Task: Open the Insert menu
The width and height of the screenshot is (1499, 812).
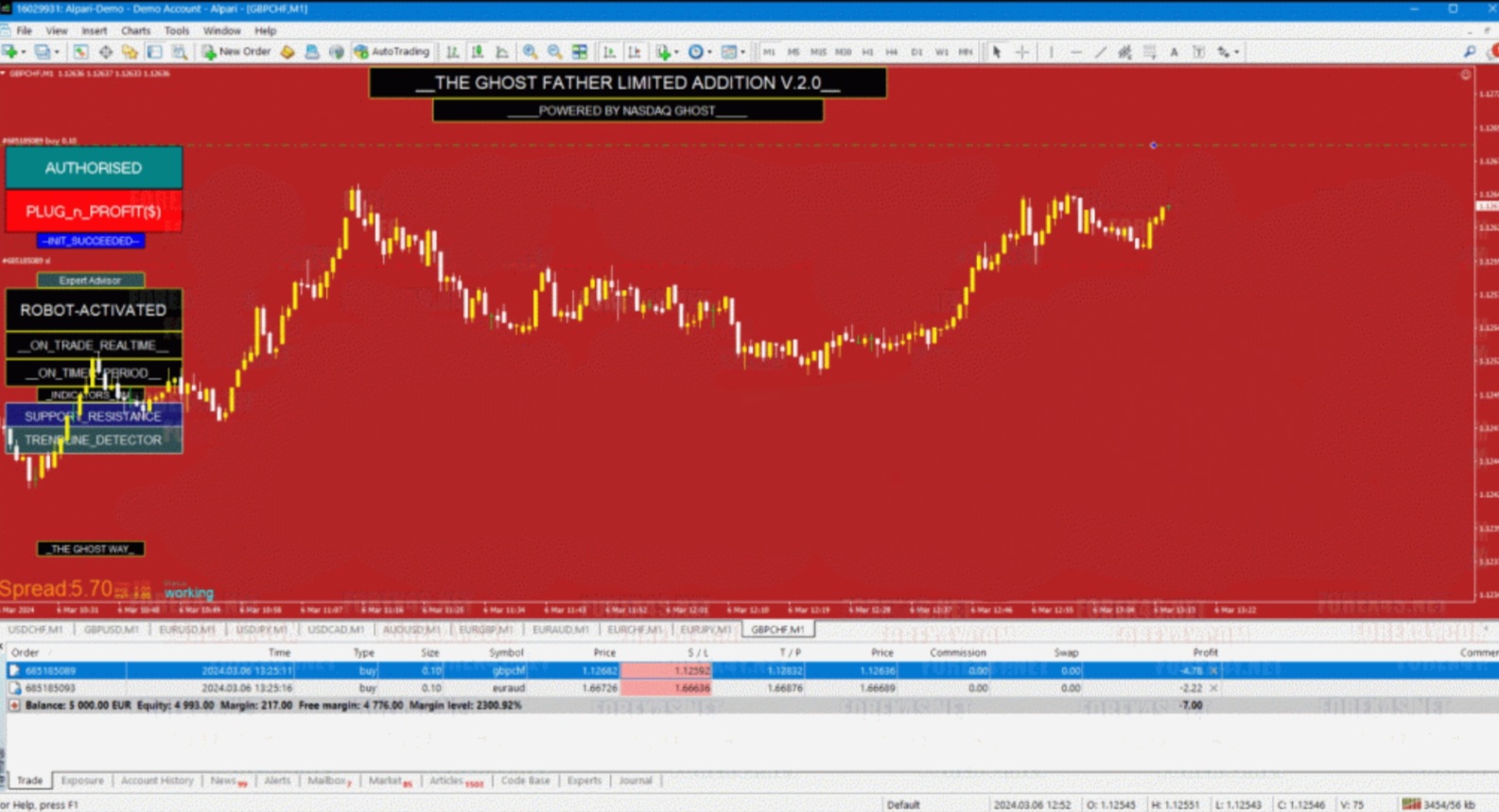Action: 94,30
